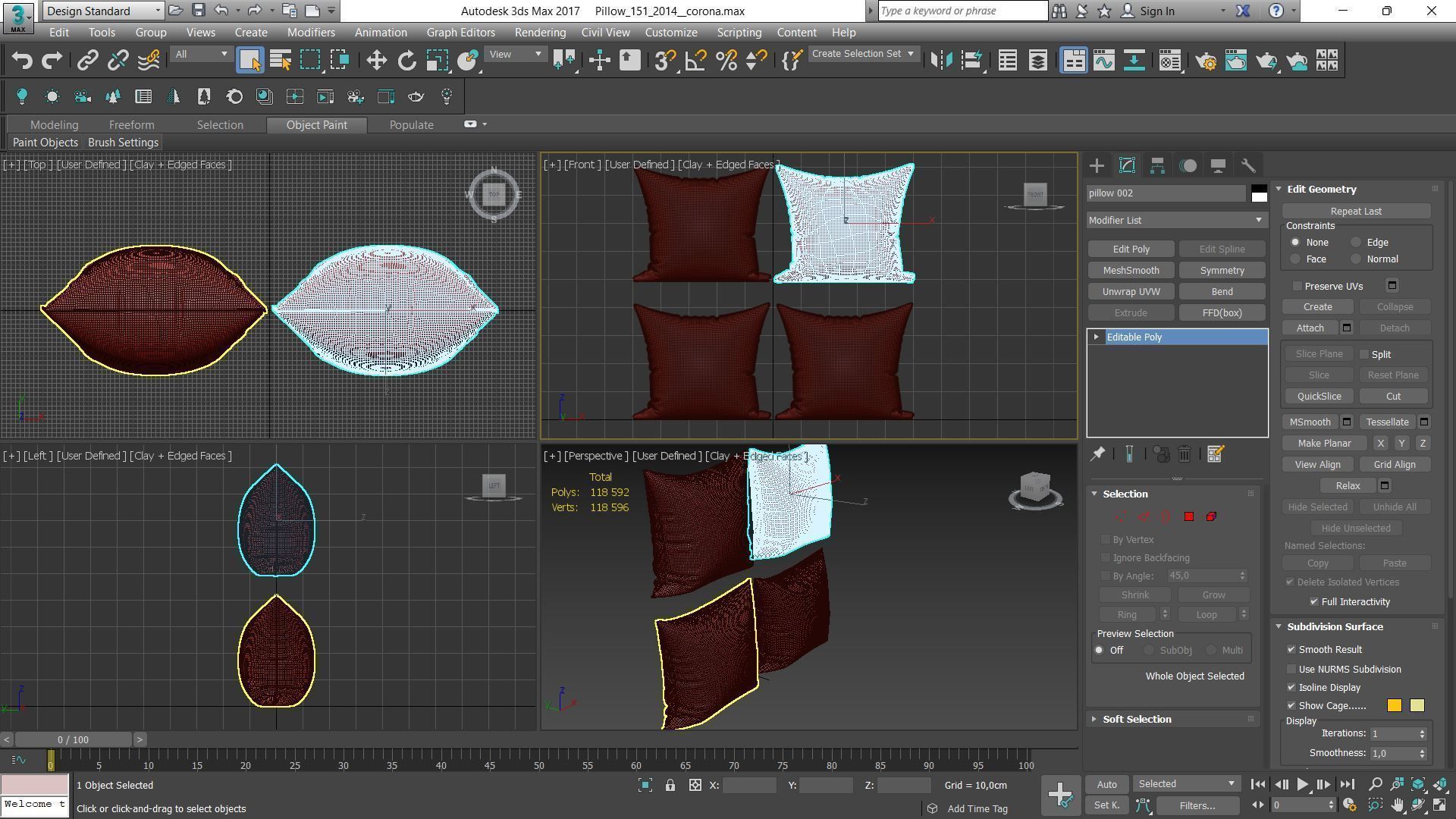
Task: Click the MeshSmooth modifier button
Action: coord(1131,271)
